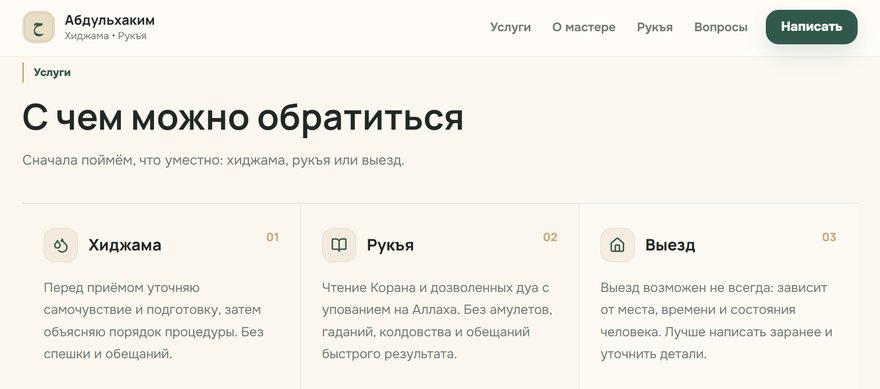Click the subtitle starting Сначала поймём
The height and width of the screenshot is (389, 880).
pyautogui.click(x=213, y=161)
